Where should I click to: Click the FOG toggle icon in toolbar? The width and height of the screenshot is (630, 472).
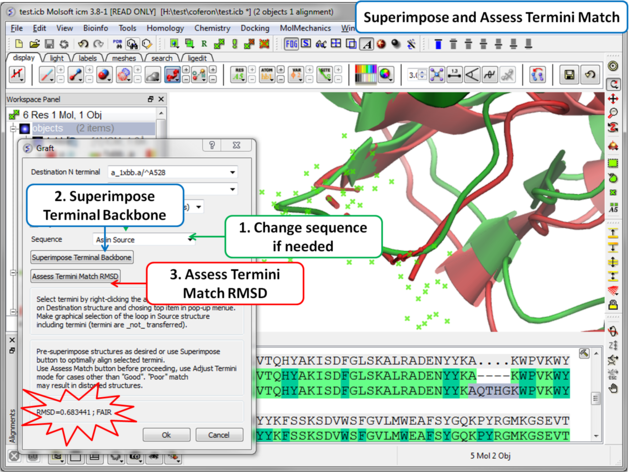click(292, 44)
